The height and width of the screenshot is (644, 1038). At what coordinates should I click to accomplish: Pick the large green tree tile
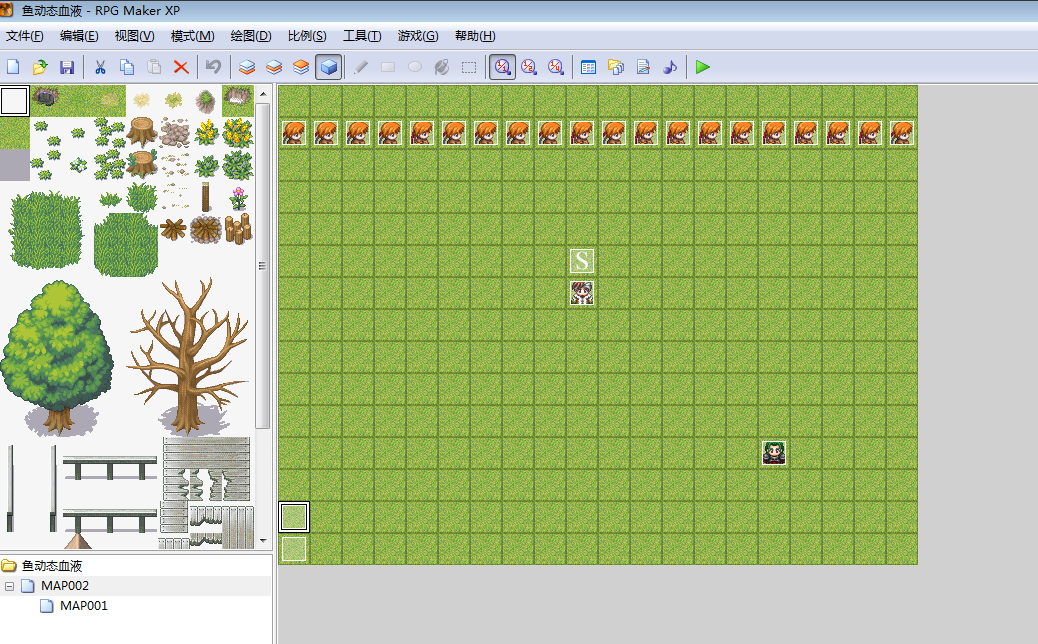pos(57,357)
